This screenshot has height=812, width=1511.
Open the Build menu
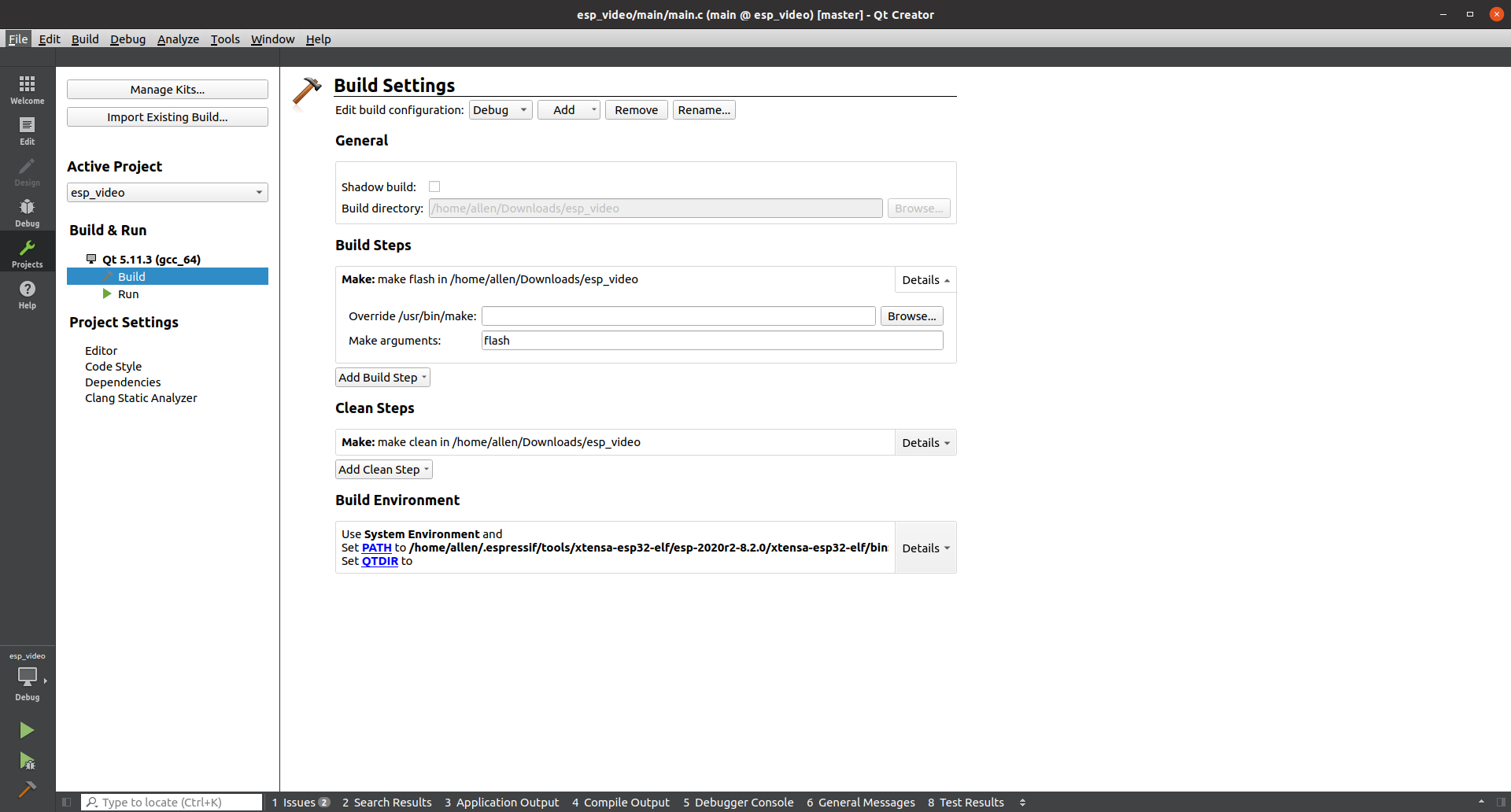pos(85,39)
